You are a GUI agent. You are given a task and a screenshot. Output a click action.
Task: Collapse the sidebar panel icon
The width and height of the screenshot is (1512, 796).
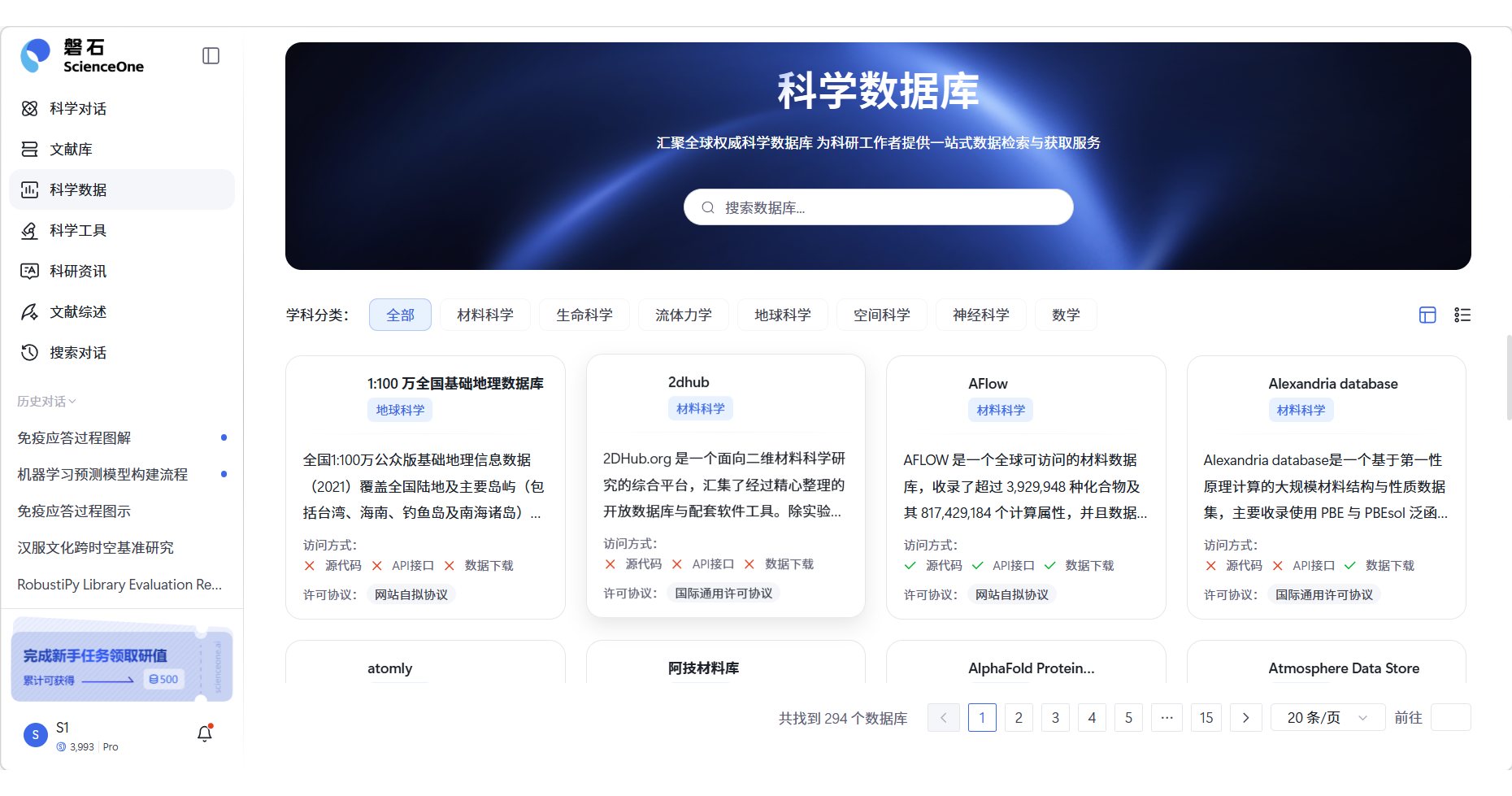211,55
